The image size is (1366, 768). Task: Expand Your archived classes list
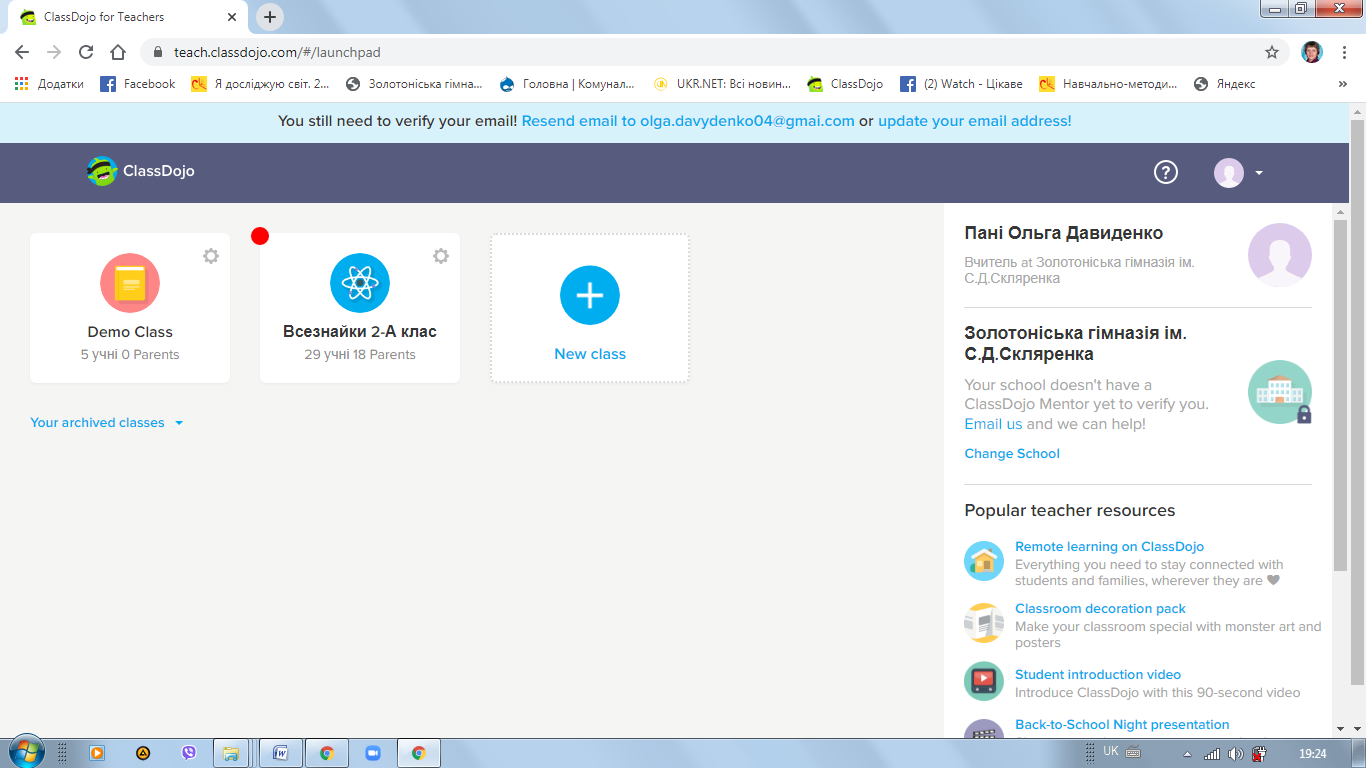pyautogui.click(x=107, y=423)
